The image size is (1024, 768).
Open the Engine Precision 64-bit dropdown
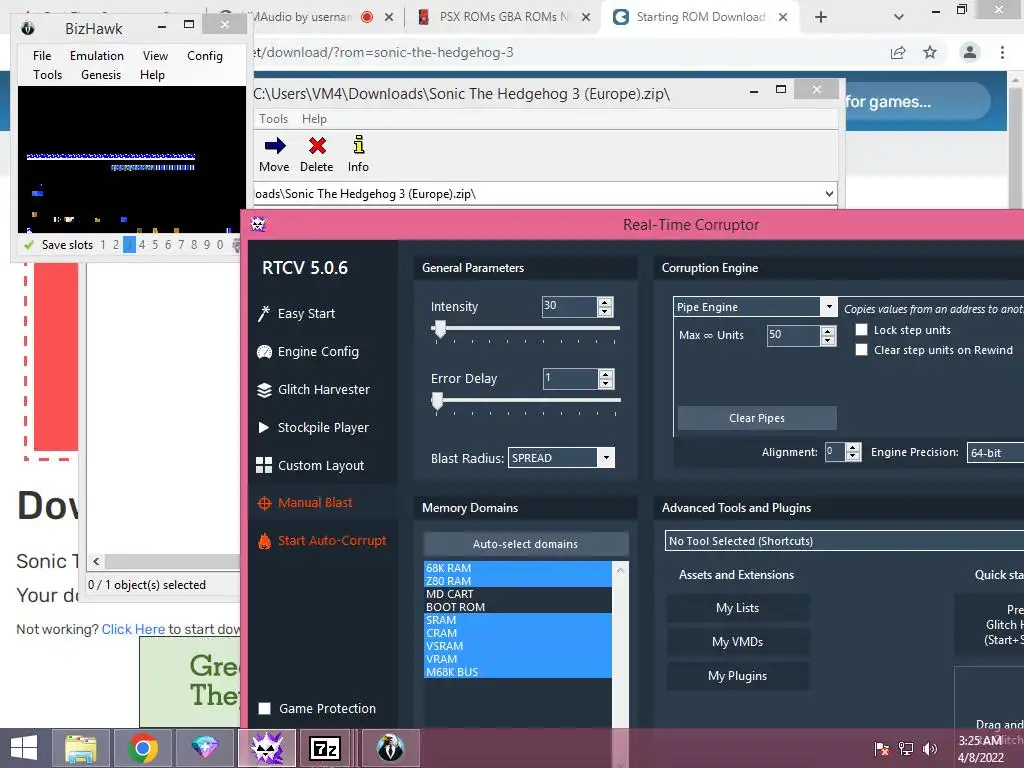point(995,453)
